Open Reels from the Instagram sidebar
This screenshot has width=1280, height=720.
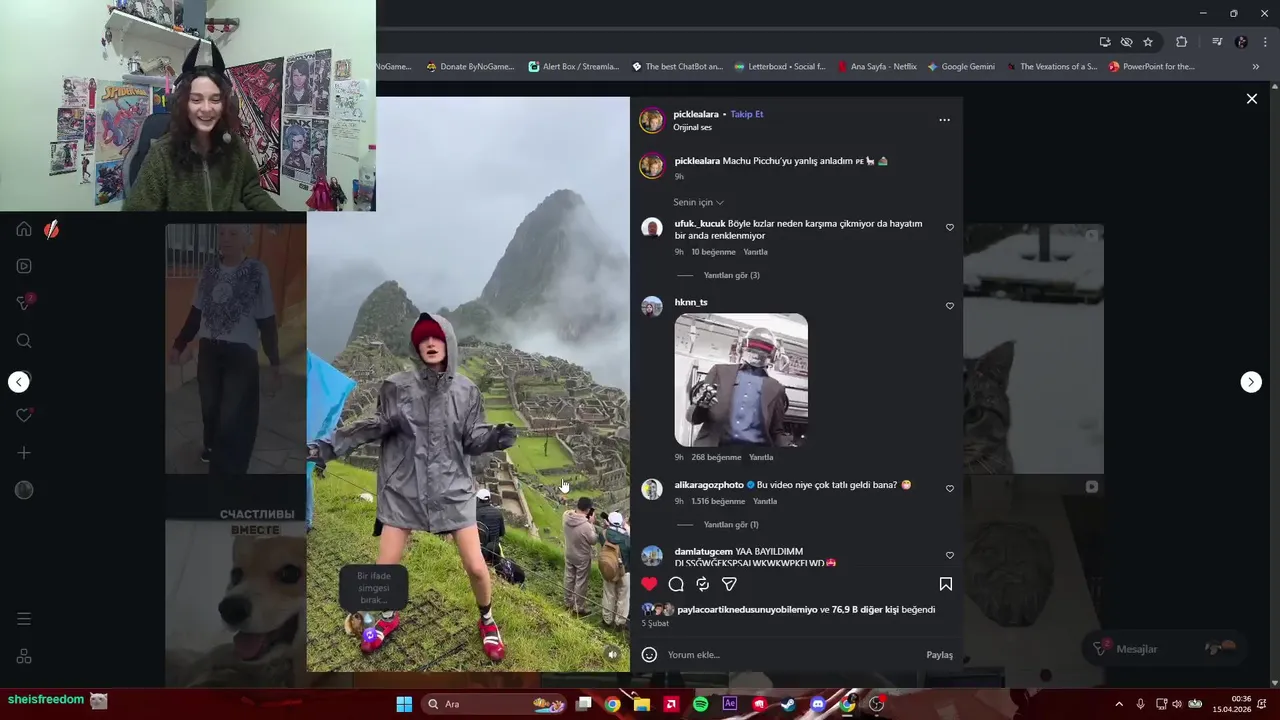(24, 266)
